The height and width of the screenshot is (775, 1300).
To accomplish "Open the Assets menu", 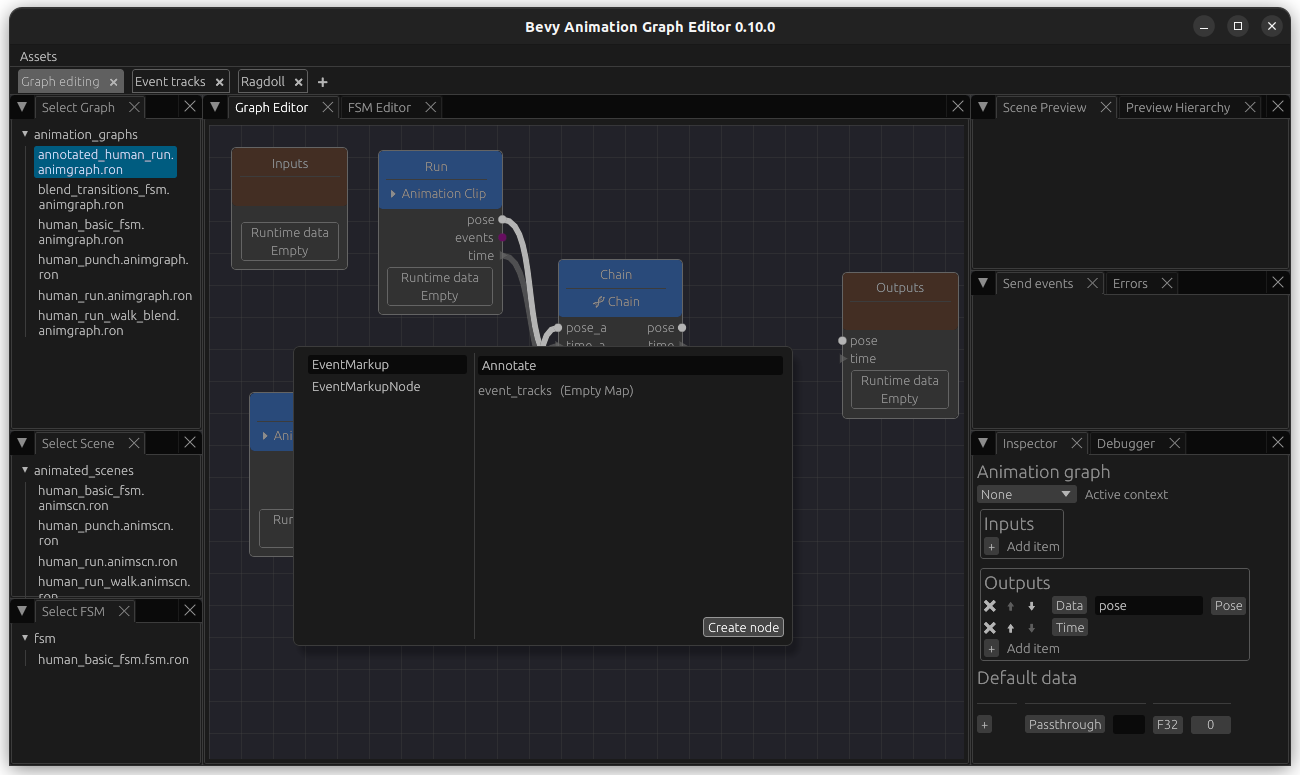I will [38, 57].
